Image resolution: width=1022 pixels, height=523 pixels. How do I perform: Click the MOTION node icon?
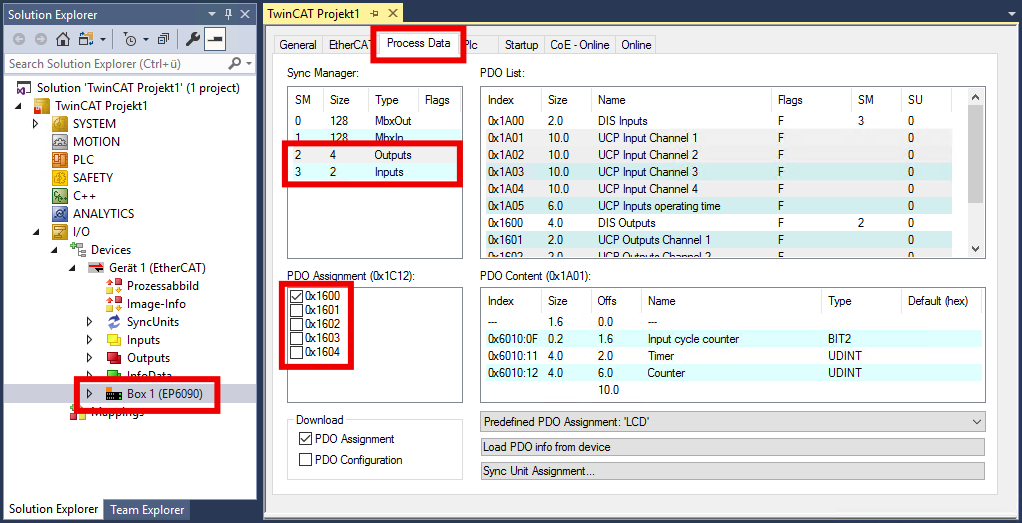click(x=60, y=142)
